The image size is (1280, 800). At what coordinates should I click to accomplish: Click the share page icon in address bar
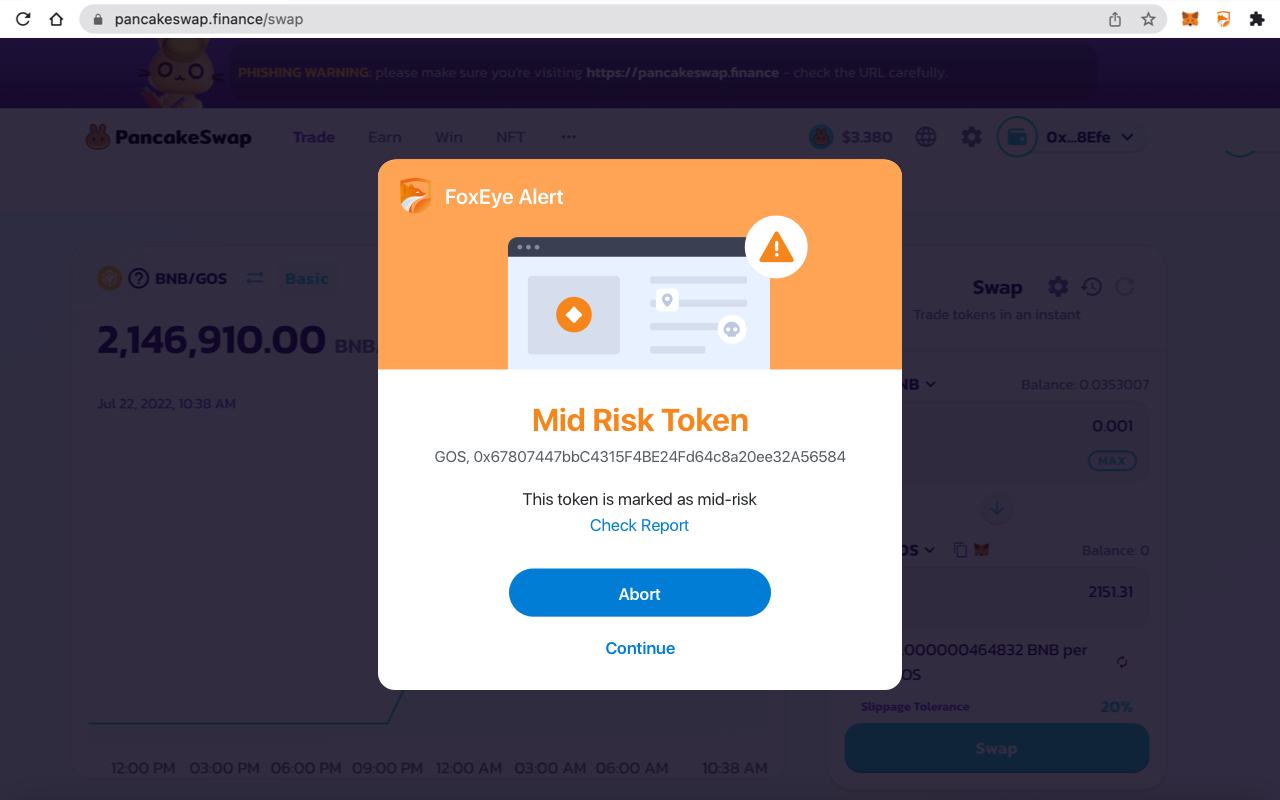[x=1115, y=19]
